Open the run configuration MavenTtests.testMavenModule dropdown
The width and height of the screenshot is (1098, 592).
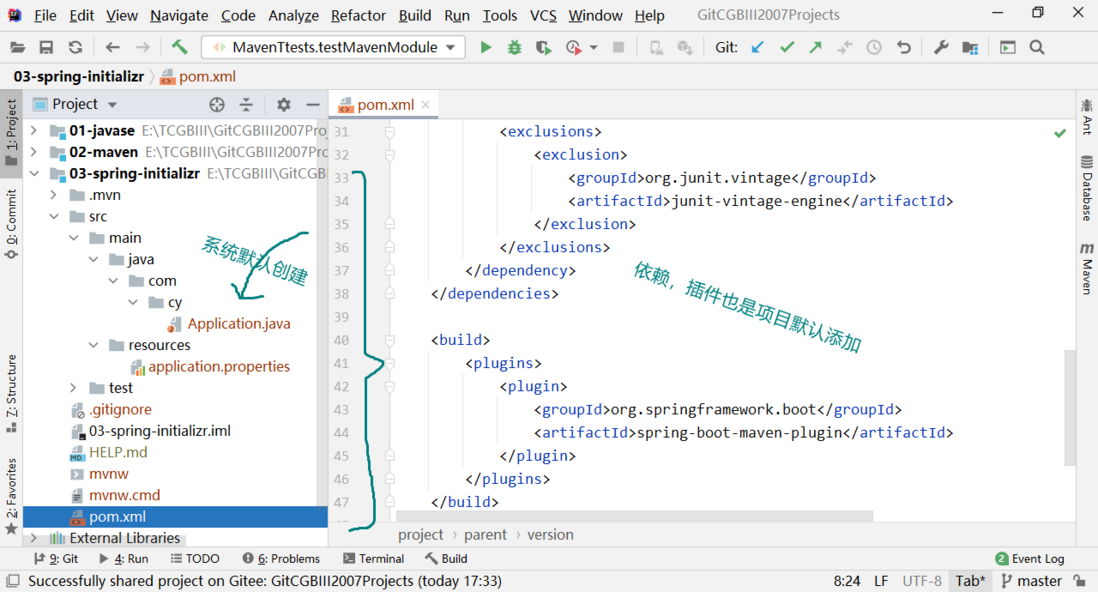click(333, 47)
